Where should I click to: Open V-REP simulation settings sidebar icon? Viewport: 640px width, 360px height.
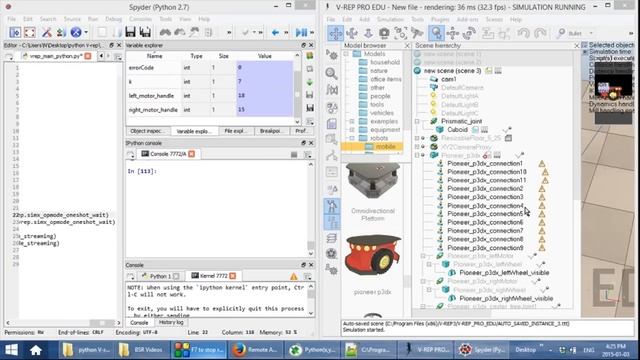331,55
